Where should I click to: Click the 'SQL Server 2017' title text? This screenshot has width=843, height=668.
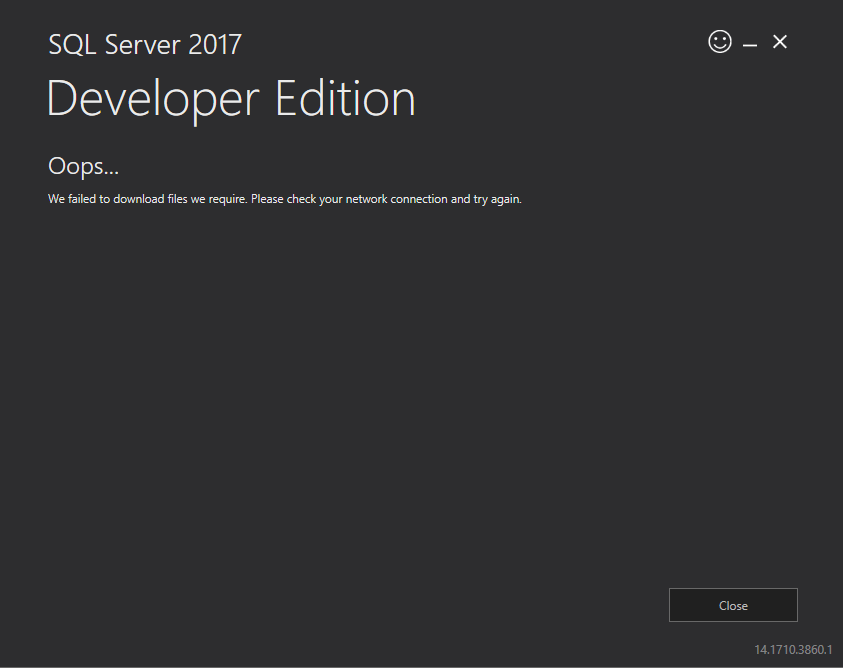click(x=144, y=44)
